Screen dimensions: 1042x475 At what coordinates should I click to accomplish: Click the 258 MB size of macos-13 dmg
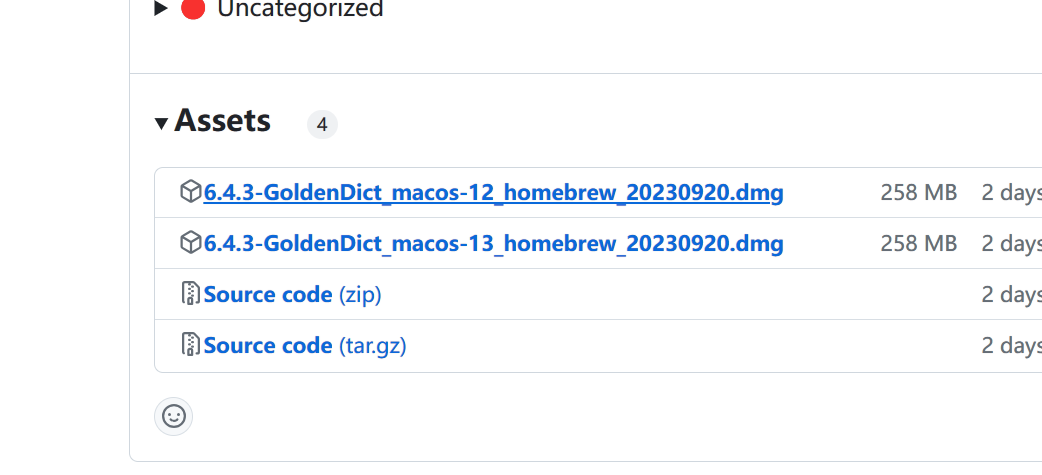[918, 244]
